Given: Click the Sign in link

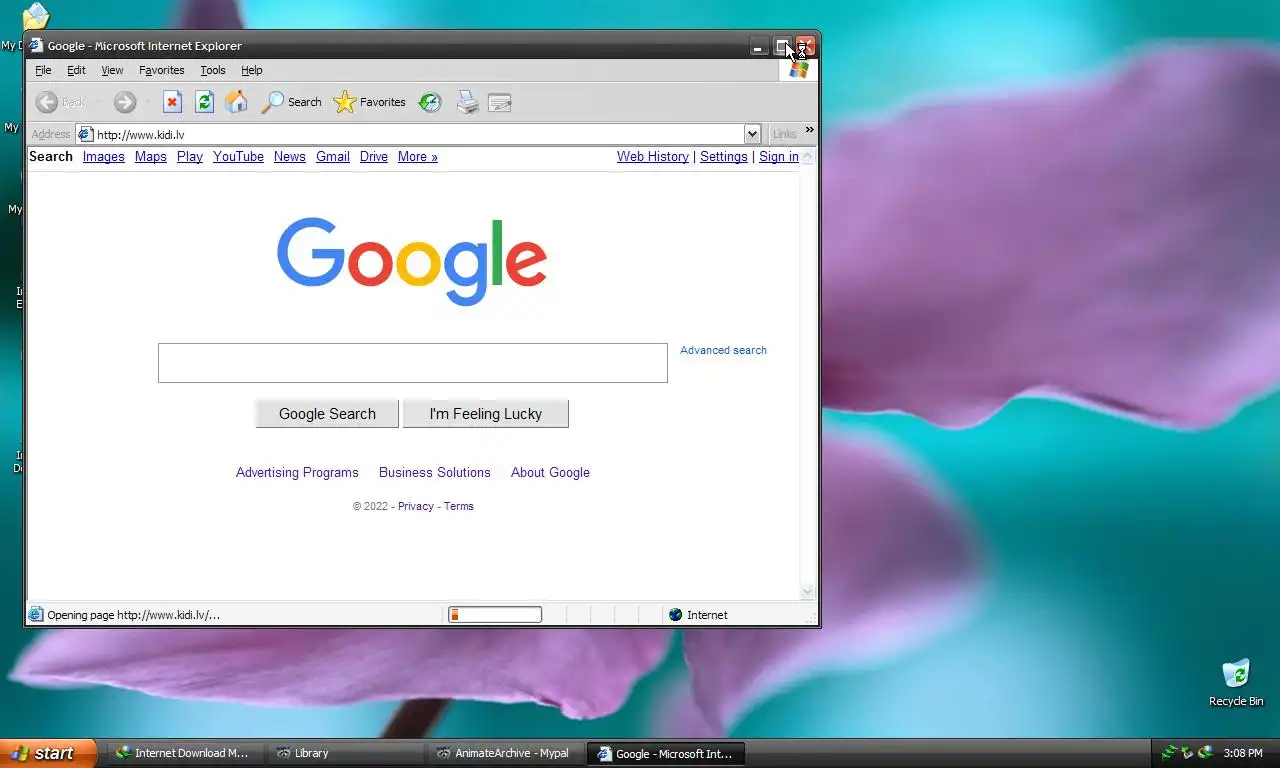Looking at the screenshot, I should pyautogui.click(x=779, y=157).
